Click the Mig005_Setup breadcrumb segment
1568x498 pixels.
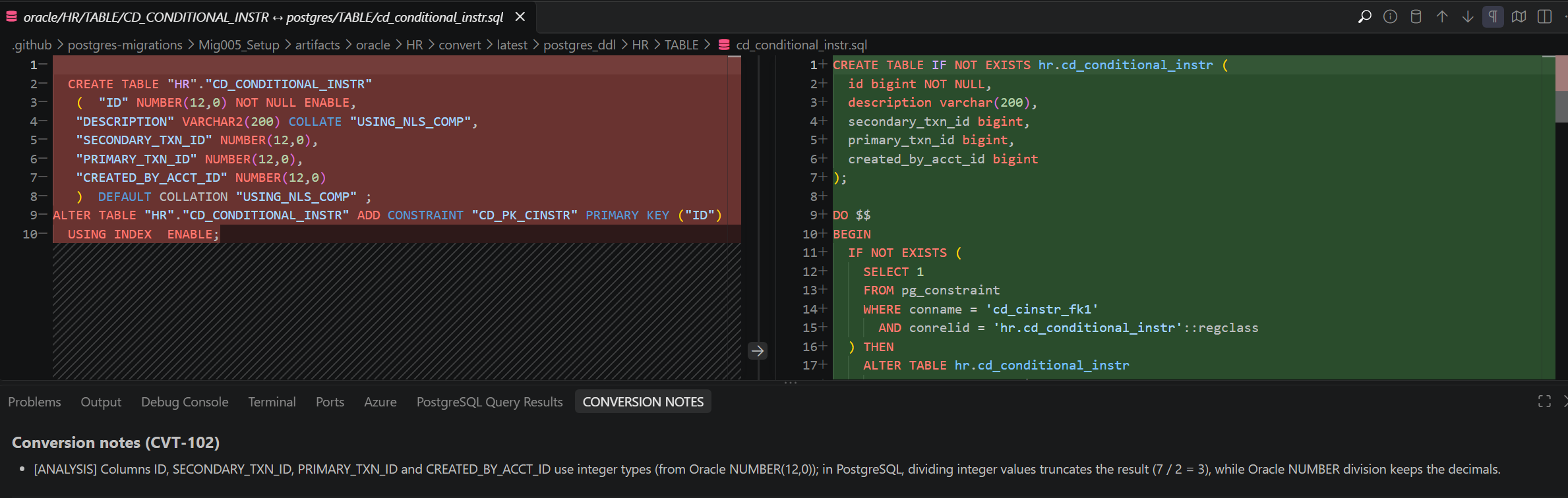coord(239,45)
